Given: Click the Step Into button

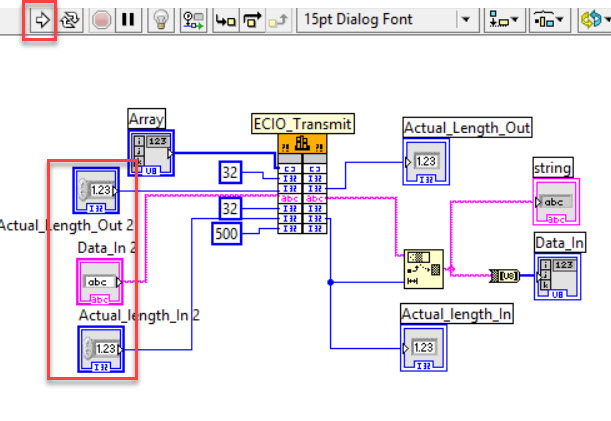Looking at the screenshot, I should coord(226,19).
